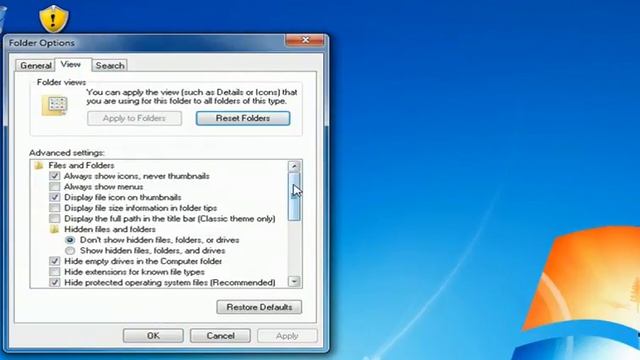This screenshot has height=360, width=640.
Task: Check Display the full path in title bar
Action: click(54, 219)
